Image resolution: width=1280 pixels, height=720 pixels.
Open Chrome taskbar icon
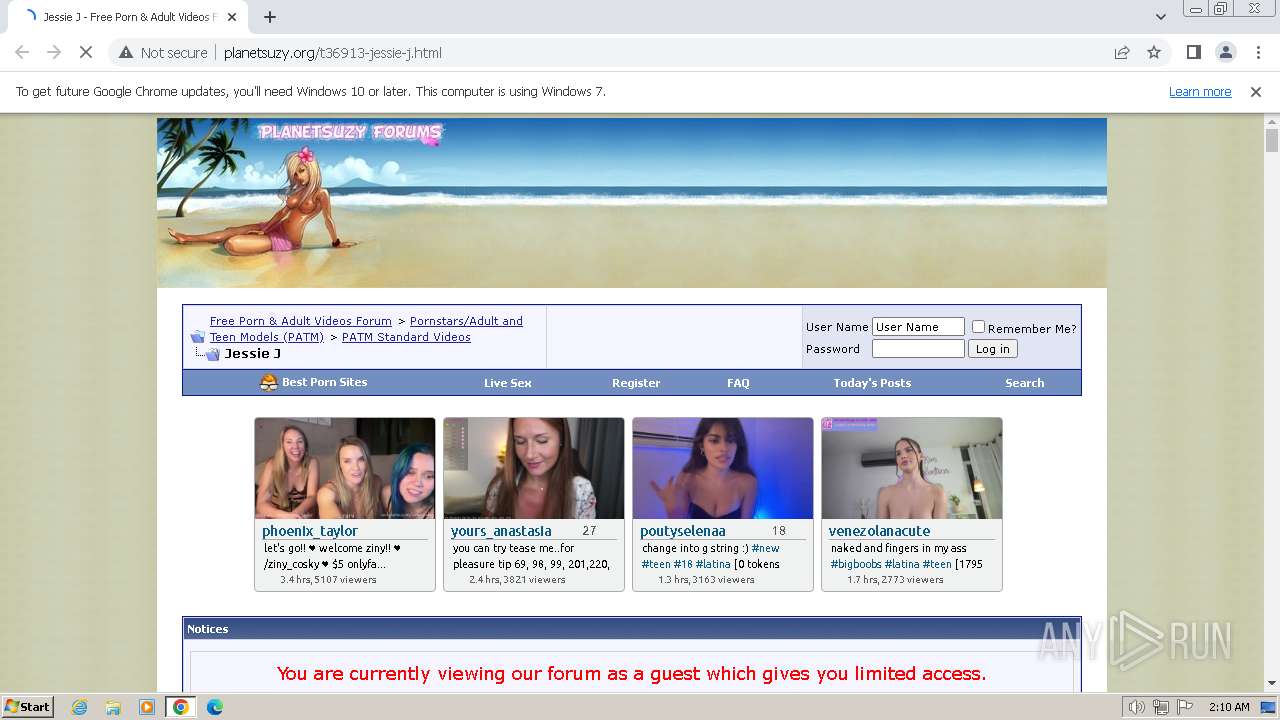[x=180, y=707]
